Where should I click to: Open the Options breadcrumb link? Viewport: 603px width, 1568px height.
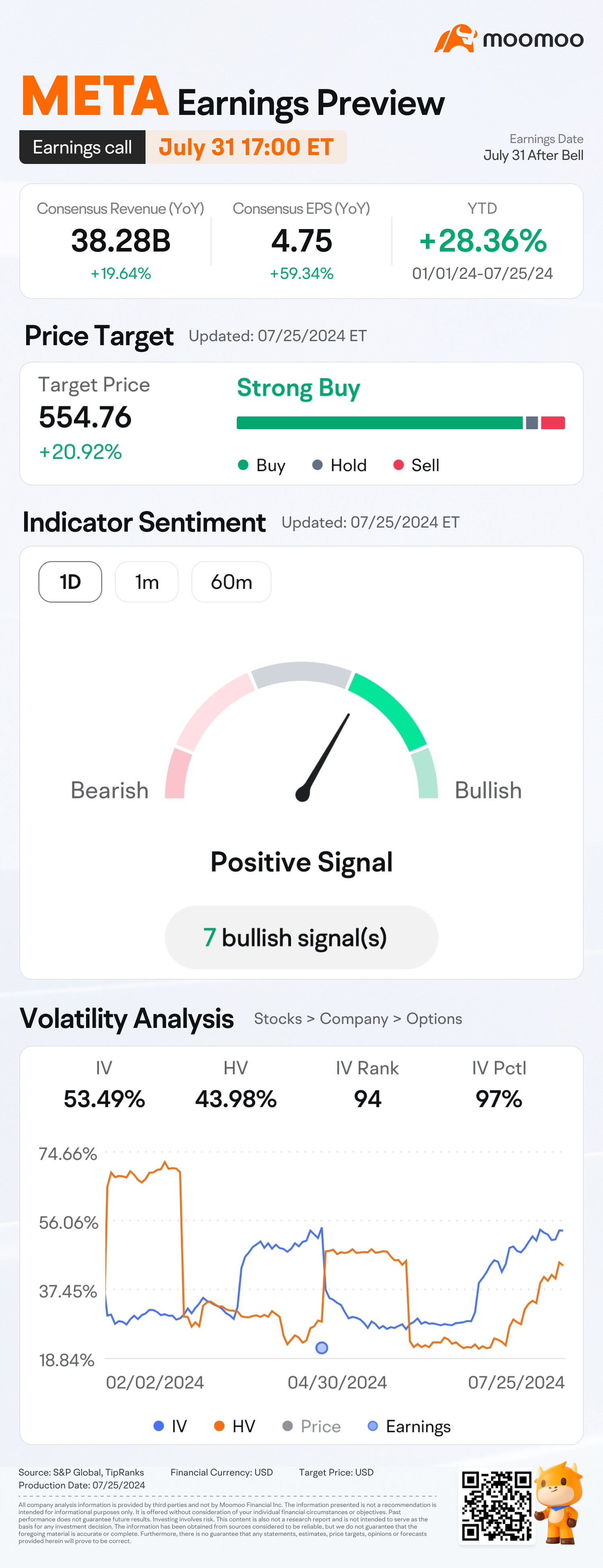pyautogui.click(x=434, y=1019)
